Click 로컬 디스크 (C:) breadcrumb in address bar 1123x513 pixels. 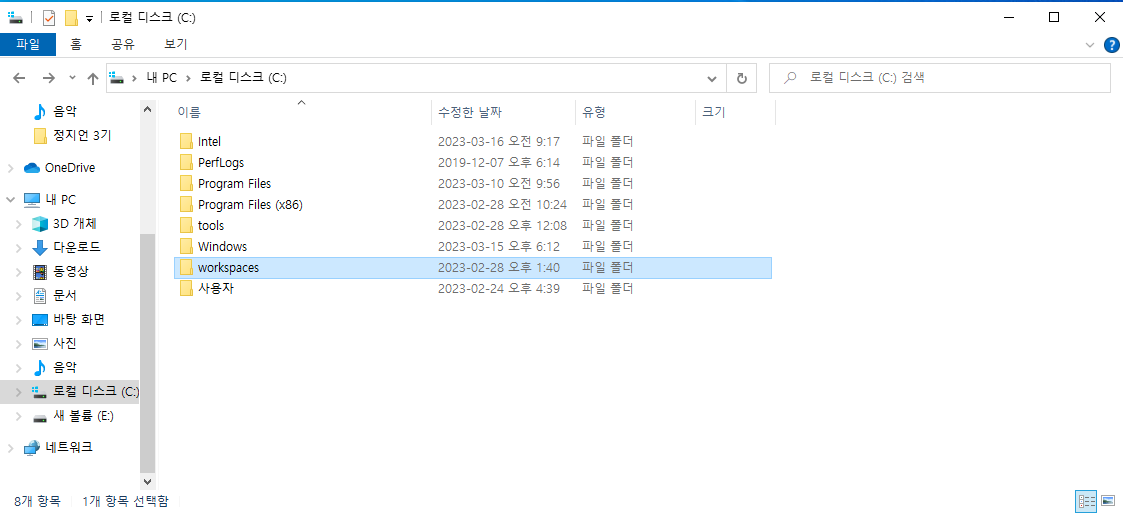tap(244, 78)
